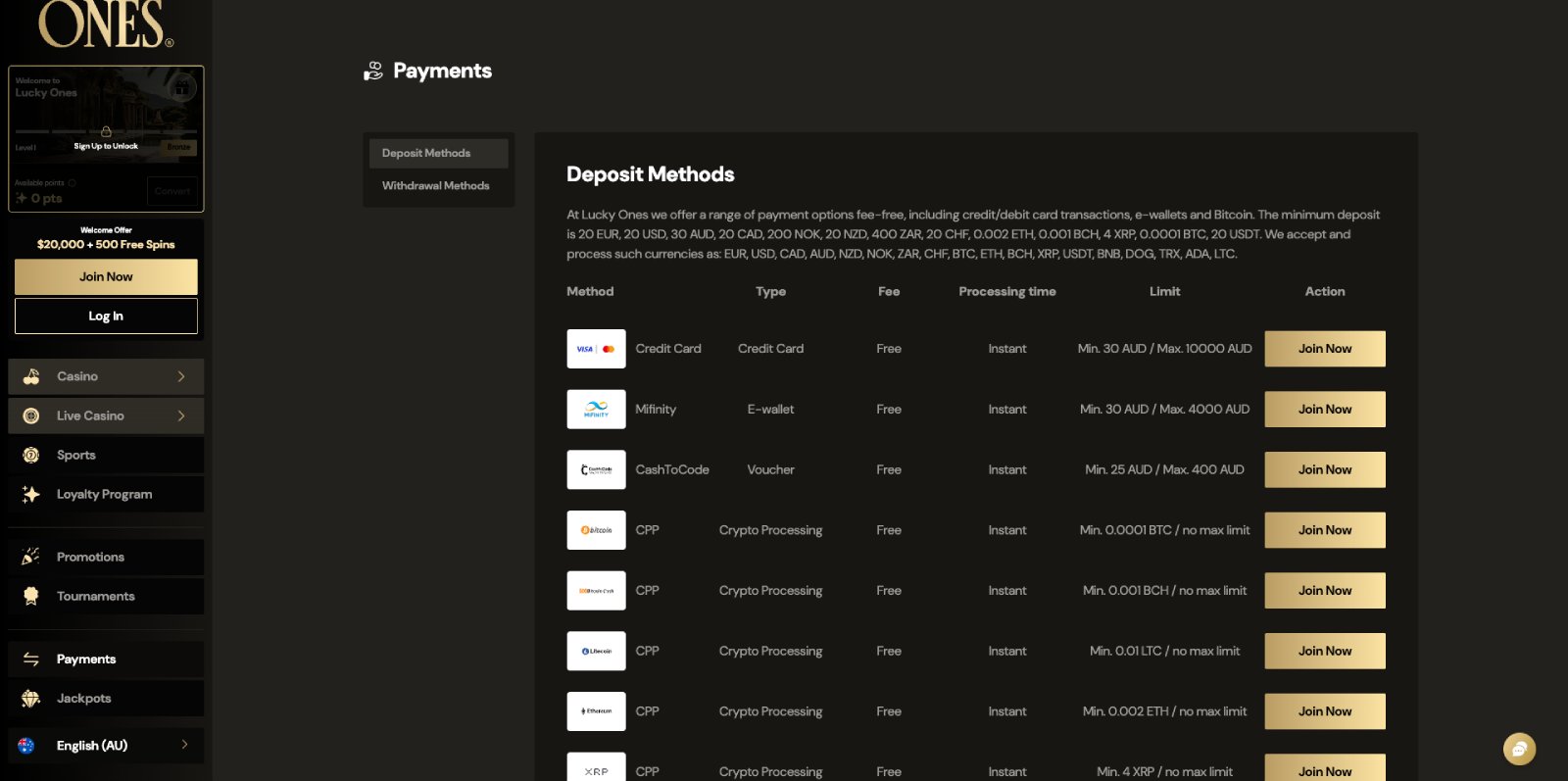
Task: Click Join Now for Credit Card
Action: (1325, 349)
